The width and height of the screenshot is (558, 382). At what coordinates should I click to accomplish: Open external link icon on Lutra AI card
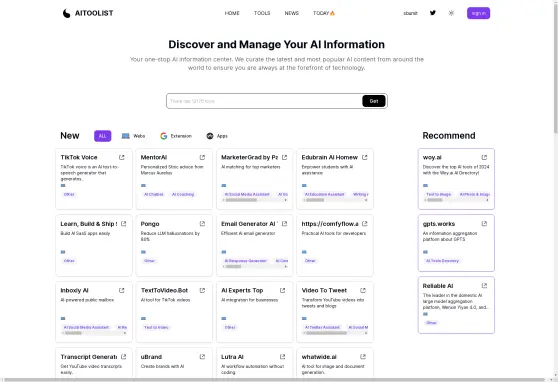tap(283, 356)
